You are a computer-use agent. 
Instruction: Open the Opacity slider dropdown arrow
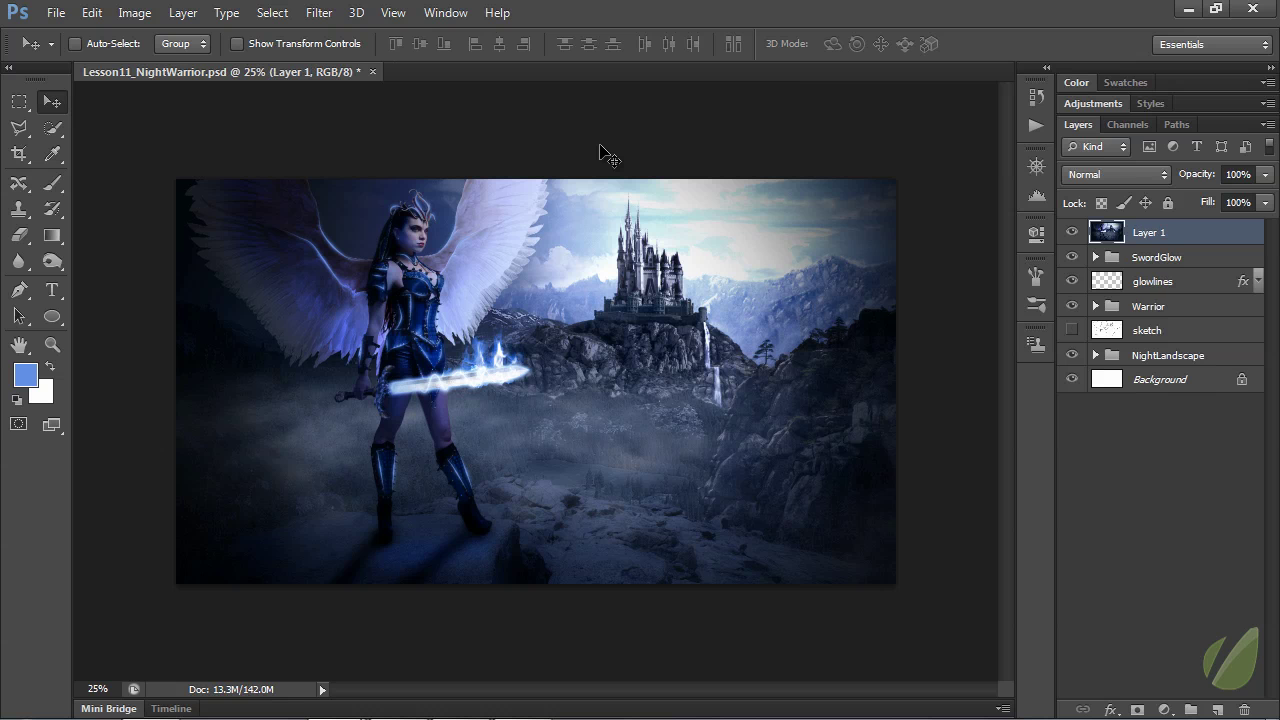click(x=1265, y=175)
